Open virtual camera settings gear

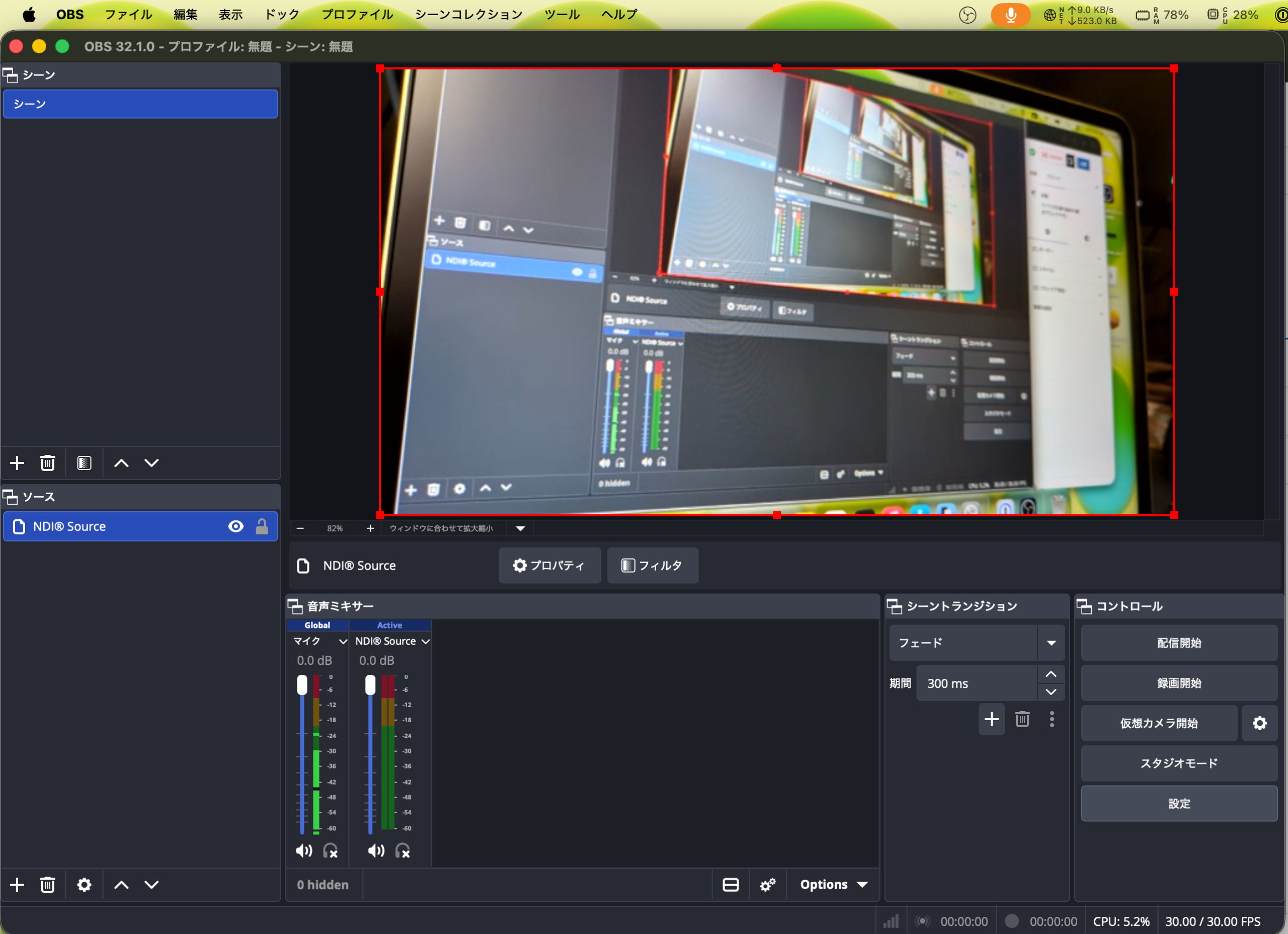click(x=1259, y=723)
